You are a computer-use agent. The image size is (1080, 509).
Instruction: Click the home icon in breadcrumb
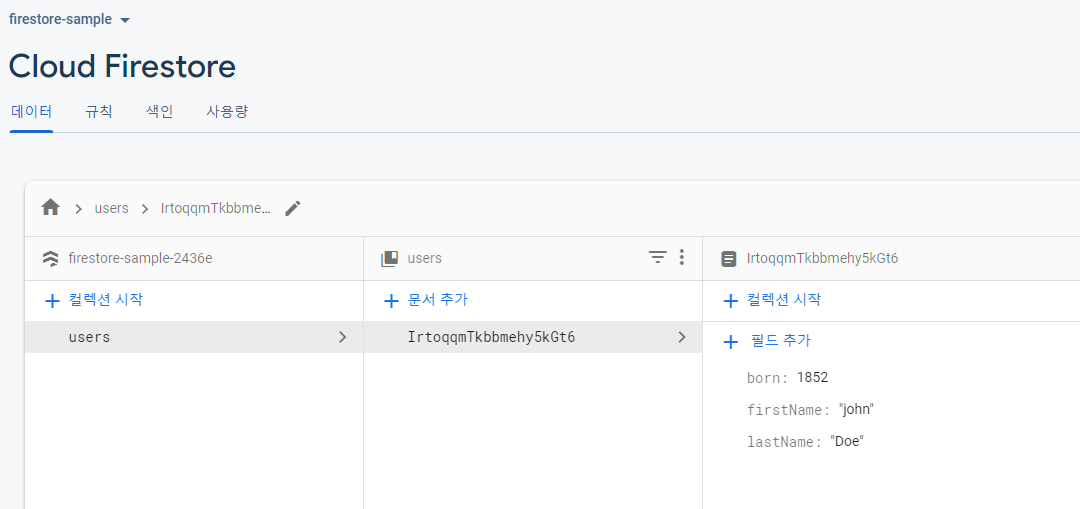pyautogui.click(x=50, y=207)
